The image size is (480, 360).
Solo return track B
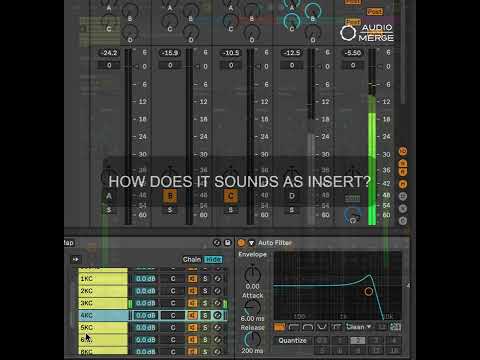pos(170,210)
